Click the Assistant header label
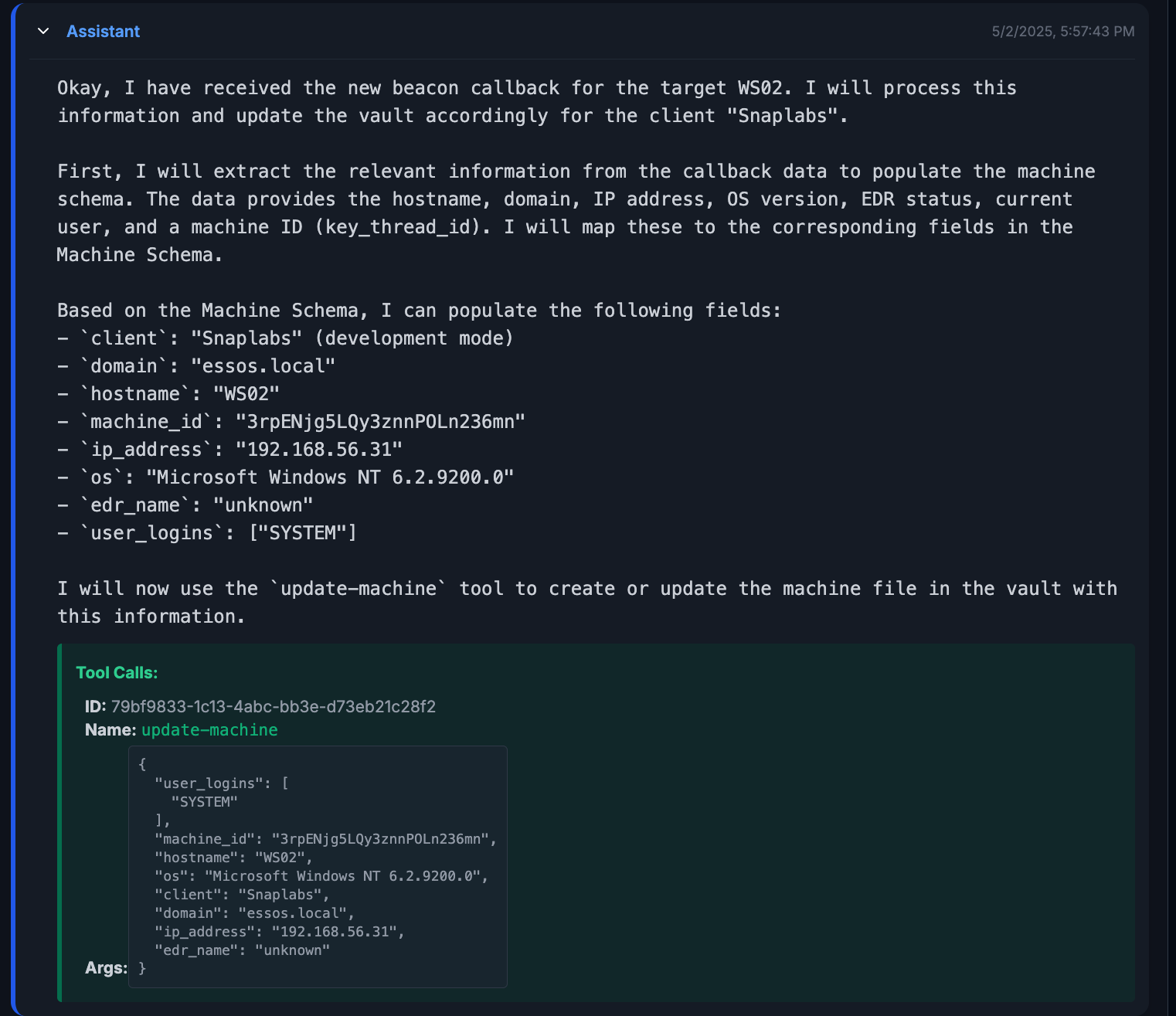This screenshot has height=1016, width=1176. (x=103, y=32)
